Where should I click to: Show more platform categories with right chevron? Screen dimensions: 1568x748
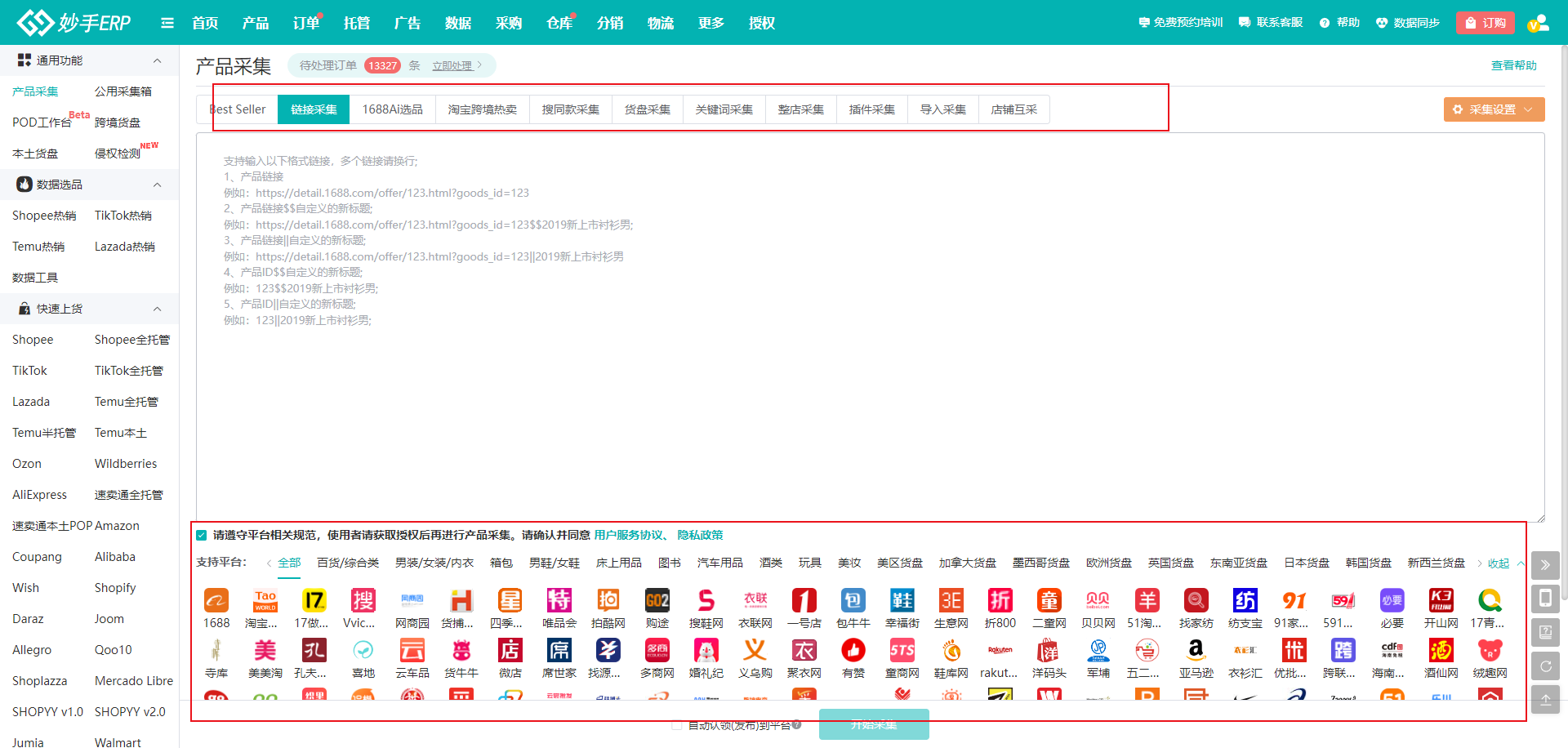(x=1479, y=563)
